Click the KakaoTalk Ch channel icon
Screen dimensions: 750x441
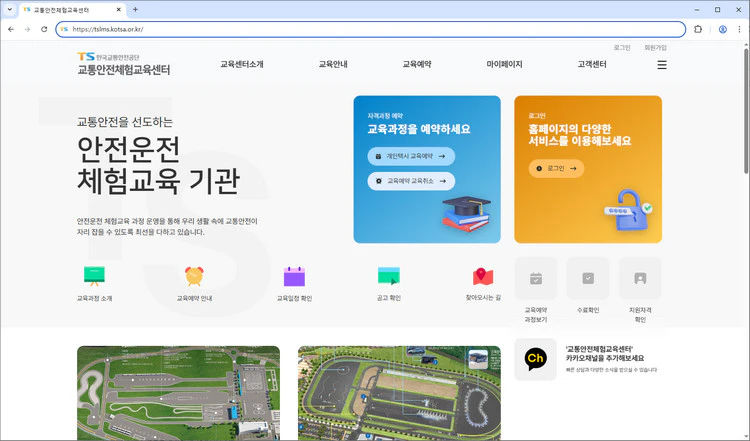(x=535, y=359)
